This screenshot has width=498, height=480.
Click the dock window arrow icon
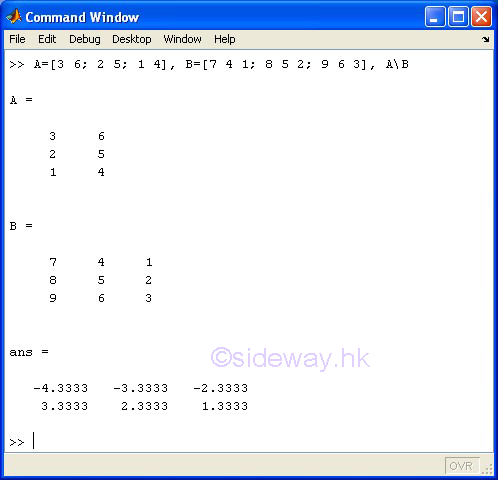tap(486, 39)
